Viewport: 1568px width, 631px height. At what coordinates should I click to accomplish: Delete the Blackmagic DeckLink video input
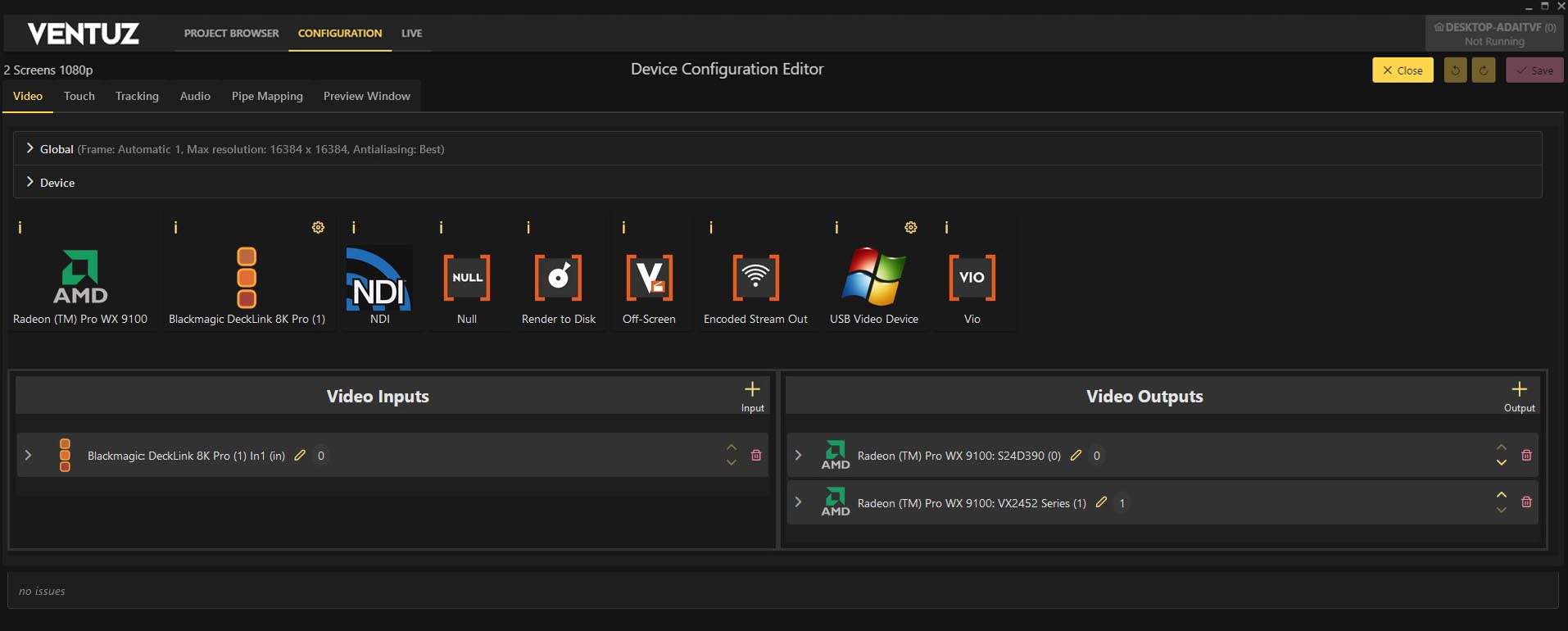click(x=756, y=456)
